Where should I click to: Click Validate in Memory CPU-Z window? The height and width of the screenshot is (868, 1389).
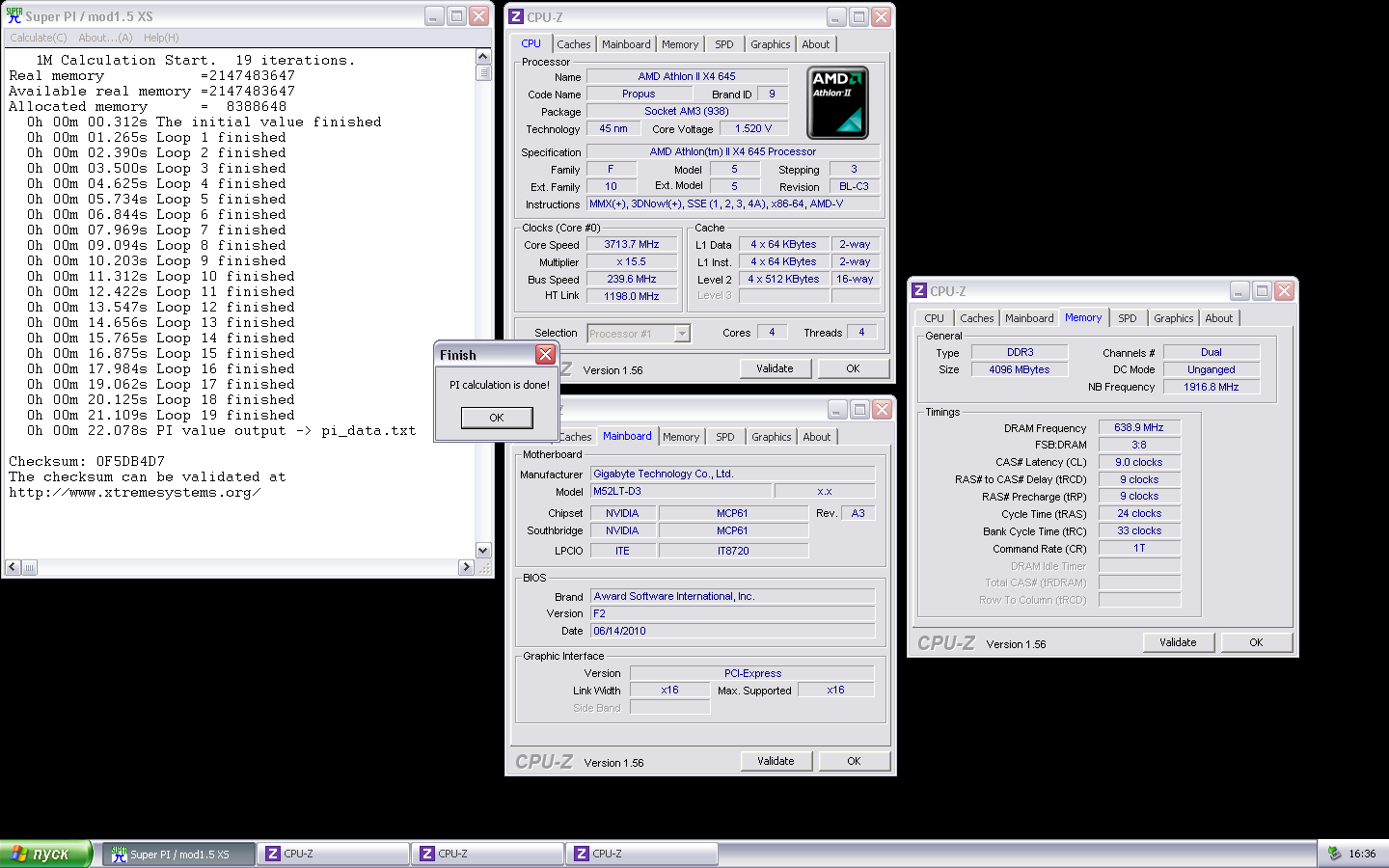tap(1178, 642)
